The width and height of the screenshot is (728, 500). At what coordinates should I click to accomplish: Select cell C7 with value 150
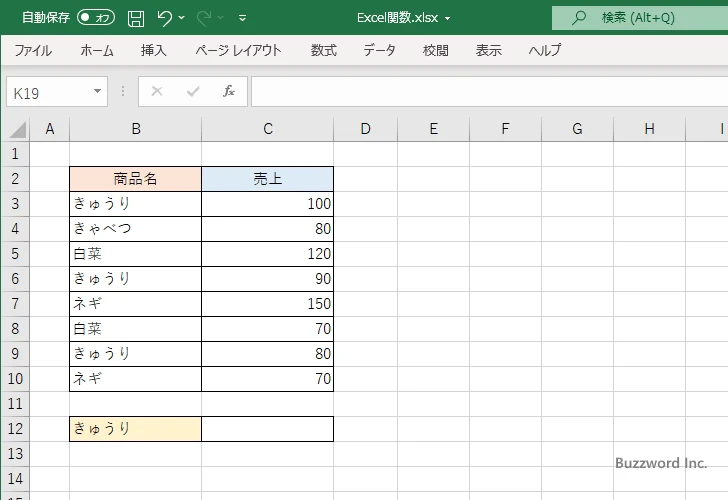[267, 304]
